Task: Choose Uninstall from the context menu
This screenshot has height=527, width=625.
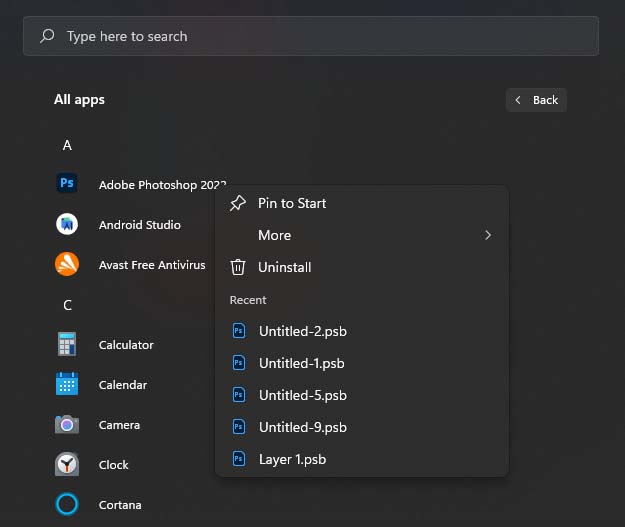Action: pos(284,267)
